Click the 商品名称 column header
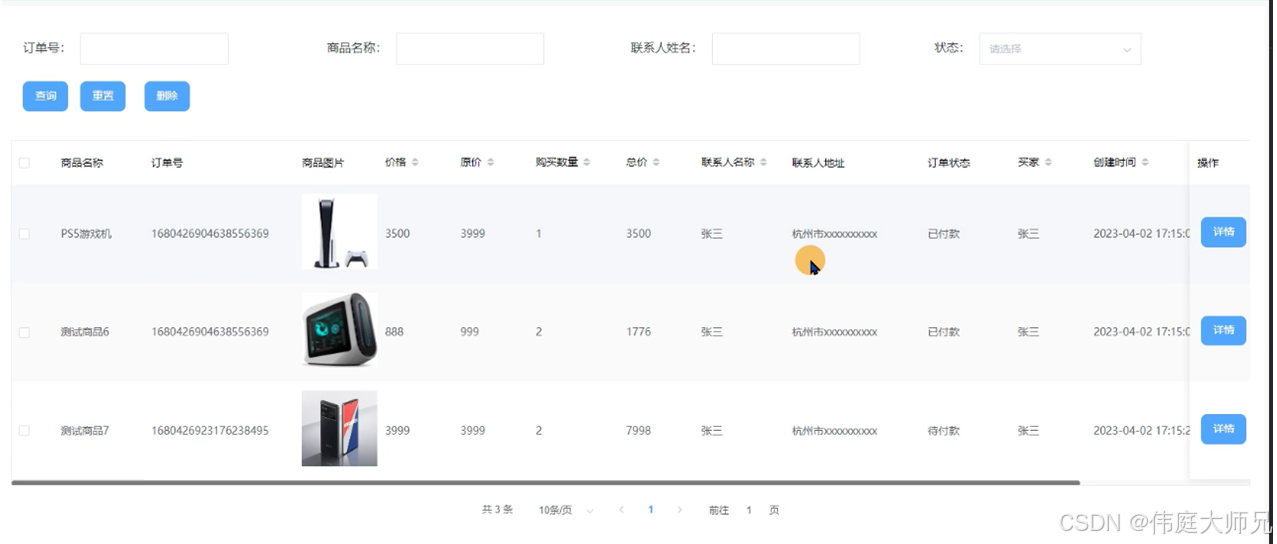1277x544 pixels. pyautogui.click(x=82, y=163)
